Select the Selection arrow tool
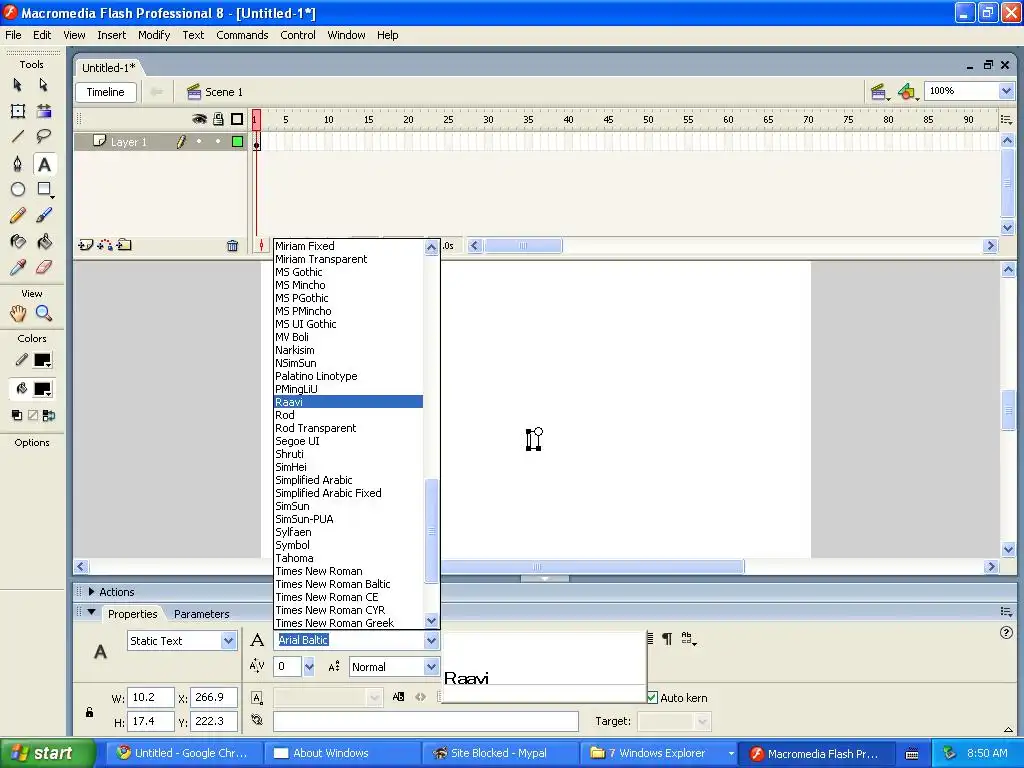 [x=18, y=85]
